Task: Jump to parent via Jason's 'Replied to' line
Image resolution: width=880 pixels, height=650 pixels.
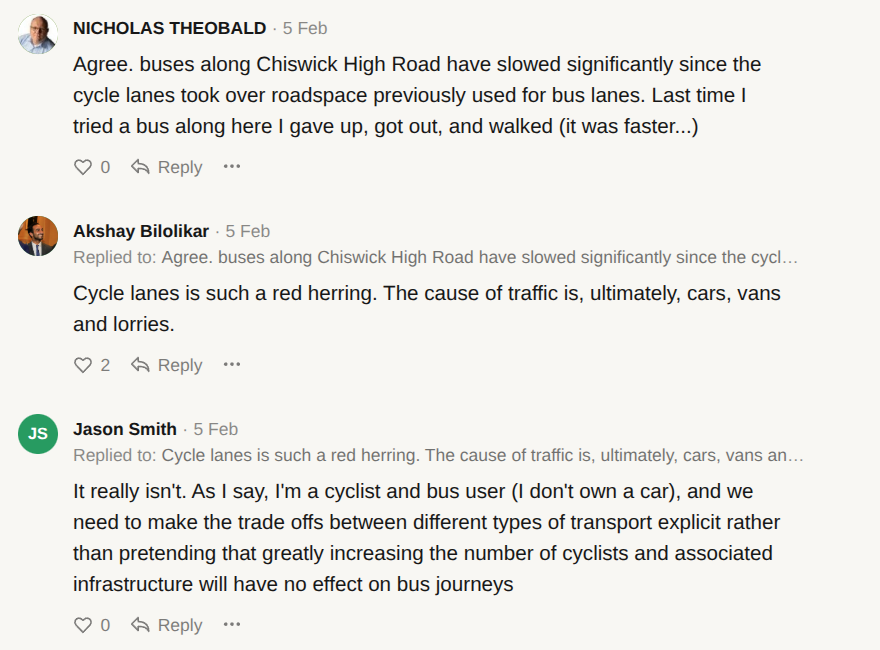Action: tap(438, 456)
